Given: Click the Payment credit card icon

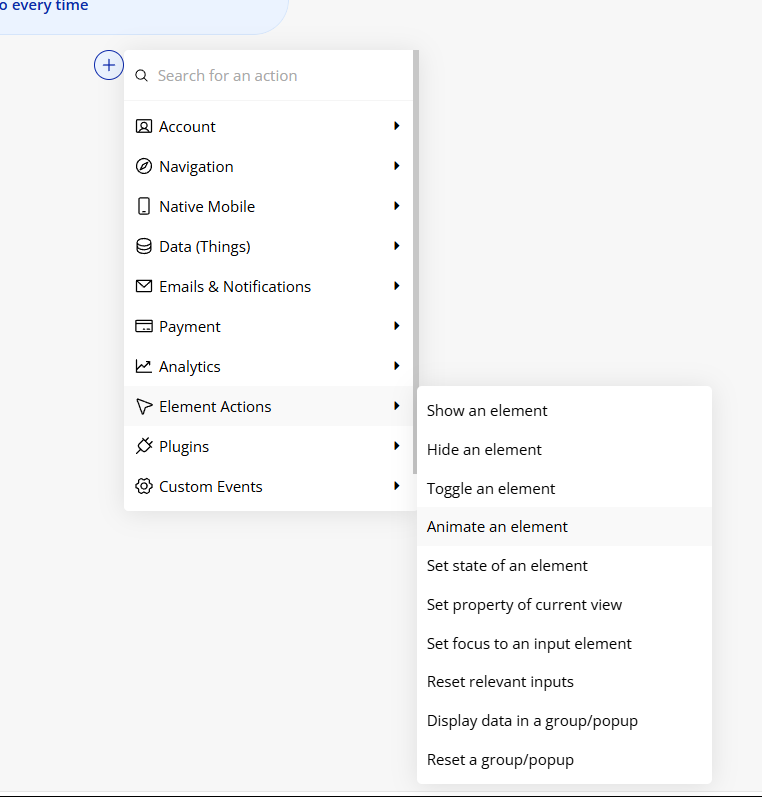Looking at the screenshot, I should click(144, 326).
